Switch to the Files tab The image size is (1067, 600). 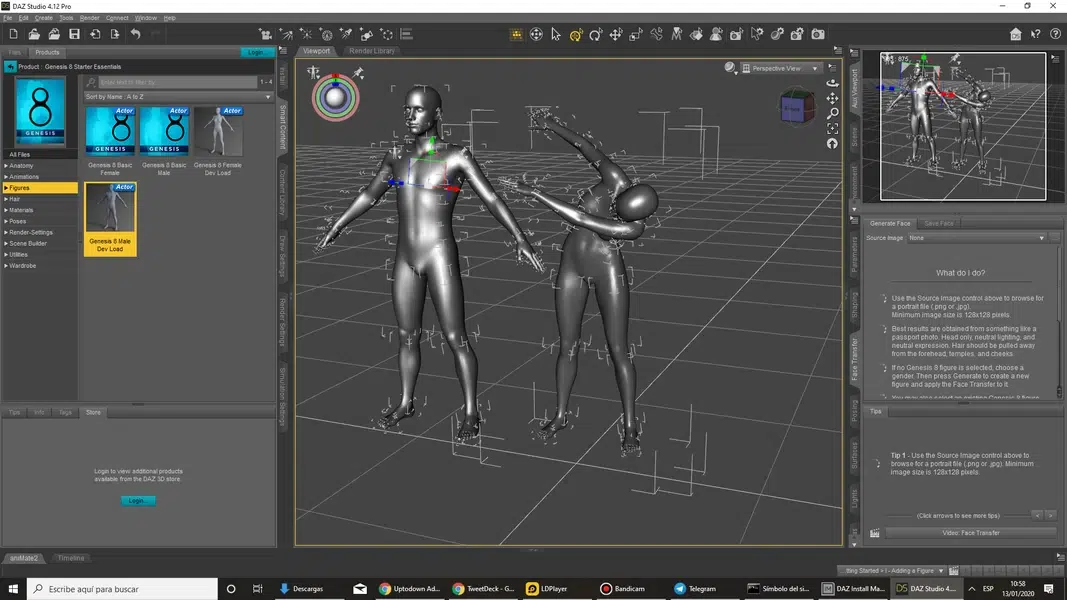15,52
